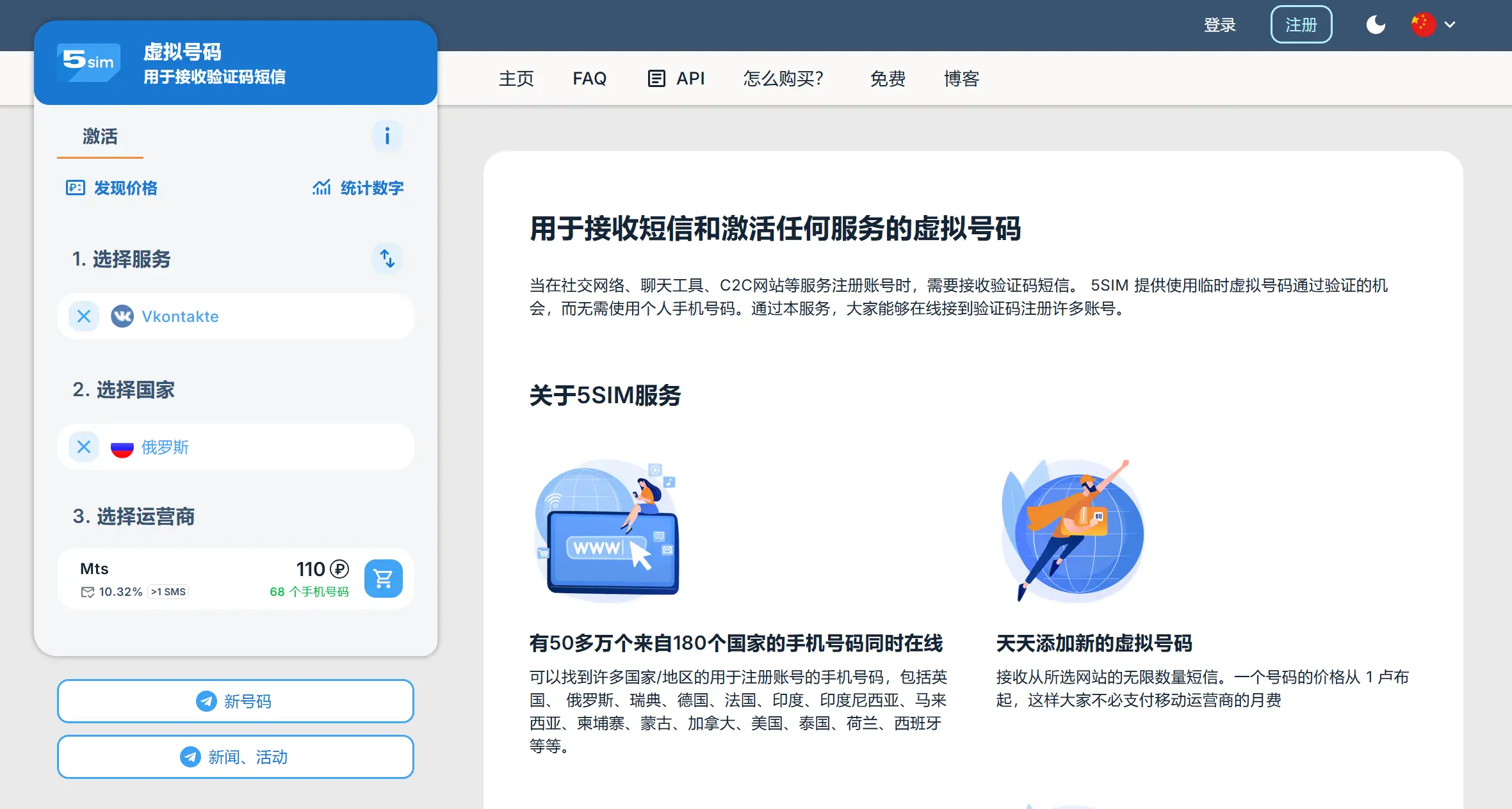
Task: Open 统计数字 statistics view
Action: pyautogui.click(x=358, y=188)
